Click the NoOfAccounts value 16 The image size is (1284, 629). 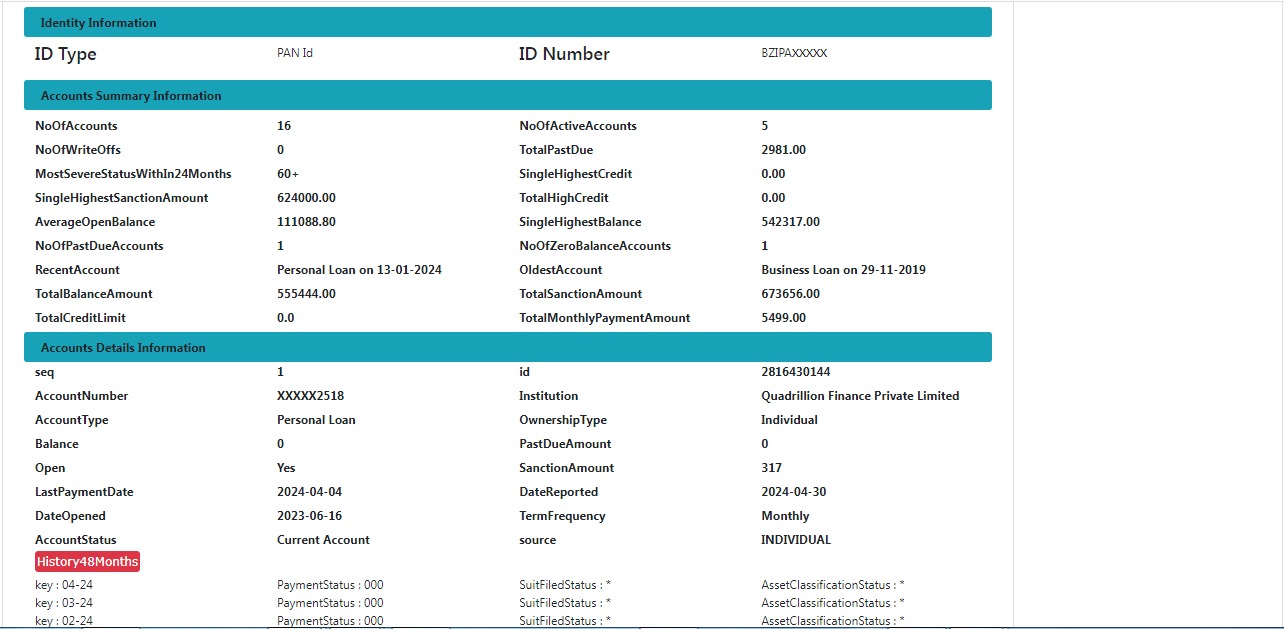pyautogui.click(x=284, y=126)
